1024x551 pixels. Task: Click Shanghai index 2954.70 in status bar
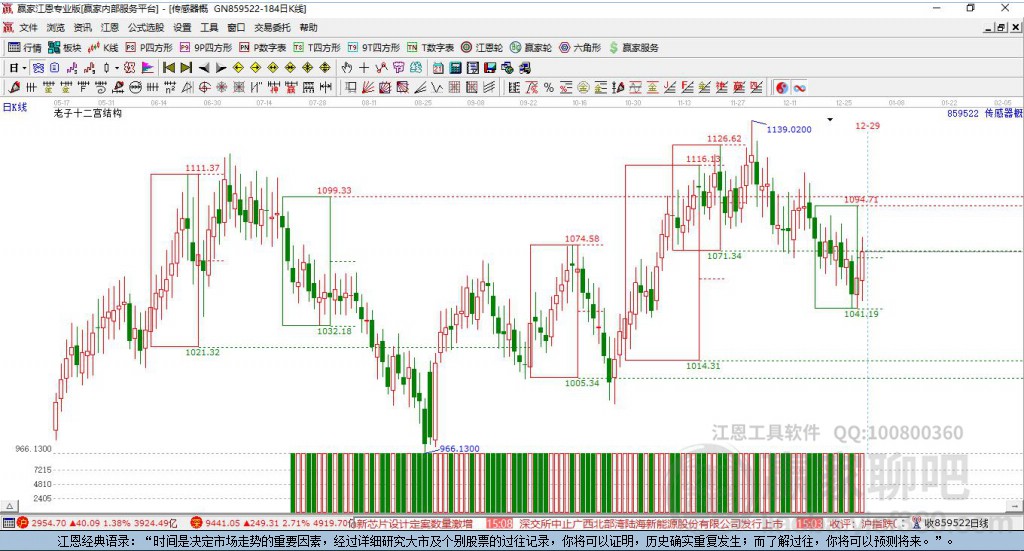point(49,523)
